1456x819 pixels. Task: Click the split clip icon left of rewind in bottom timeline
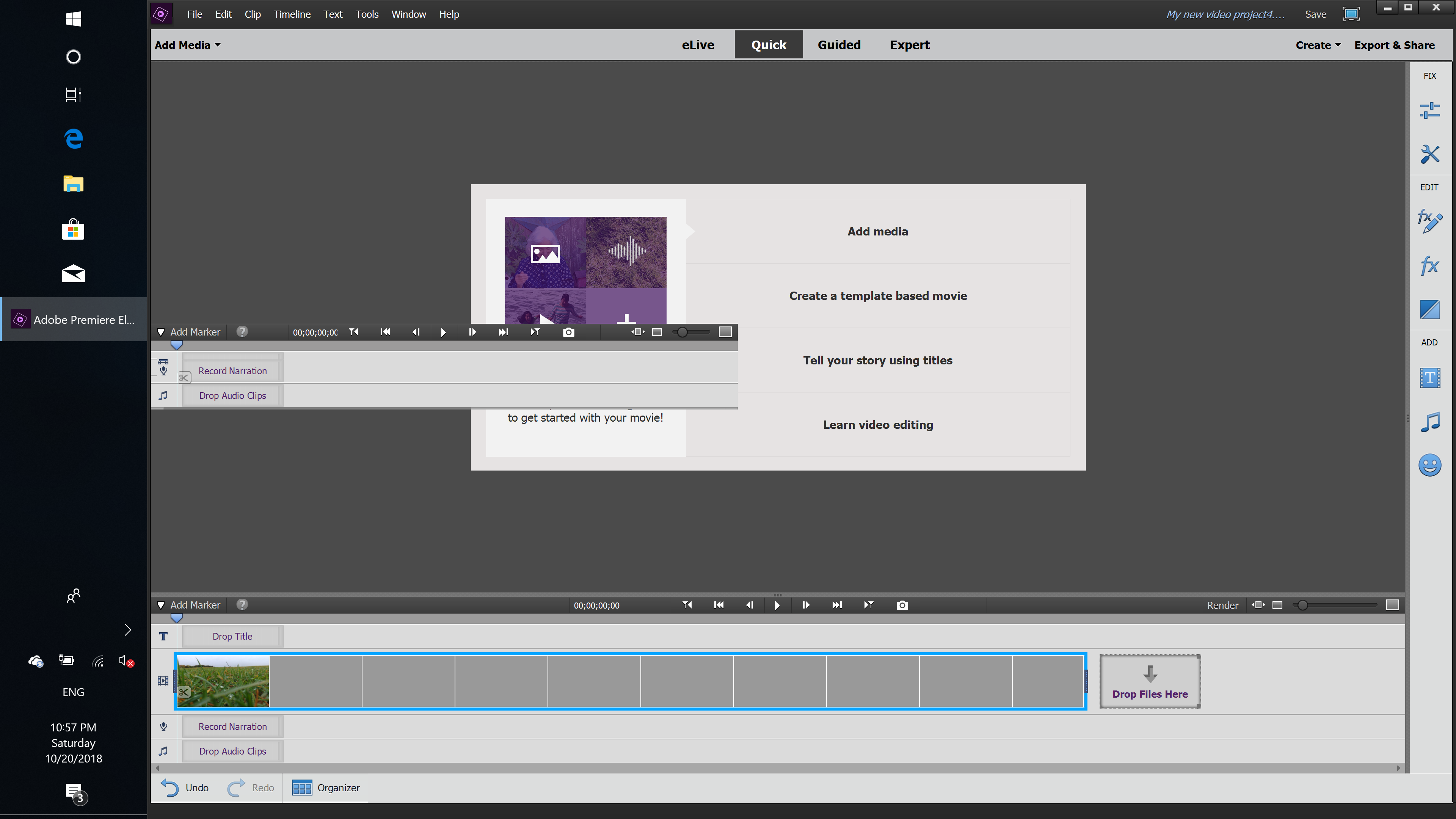point(687,605)
